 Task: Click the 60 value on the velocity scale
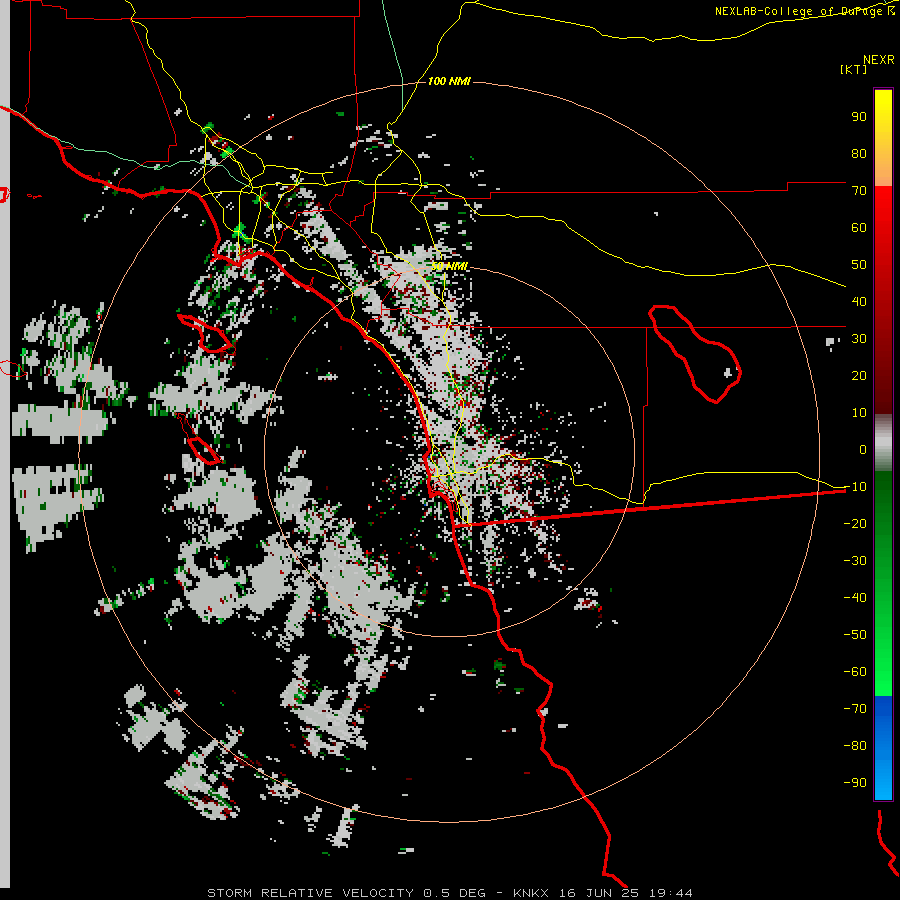859,227
